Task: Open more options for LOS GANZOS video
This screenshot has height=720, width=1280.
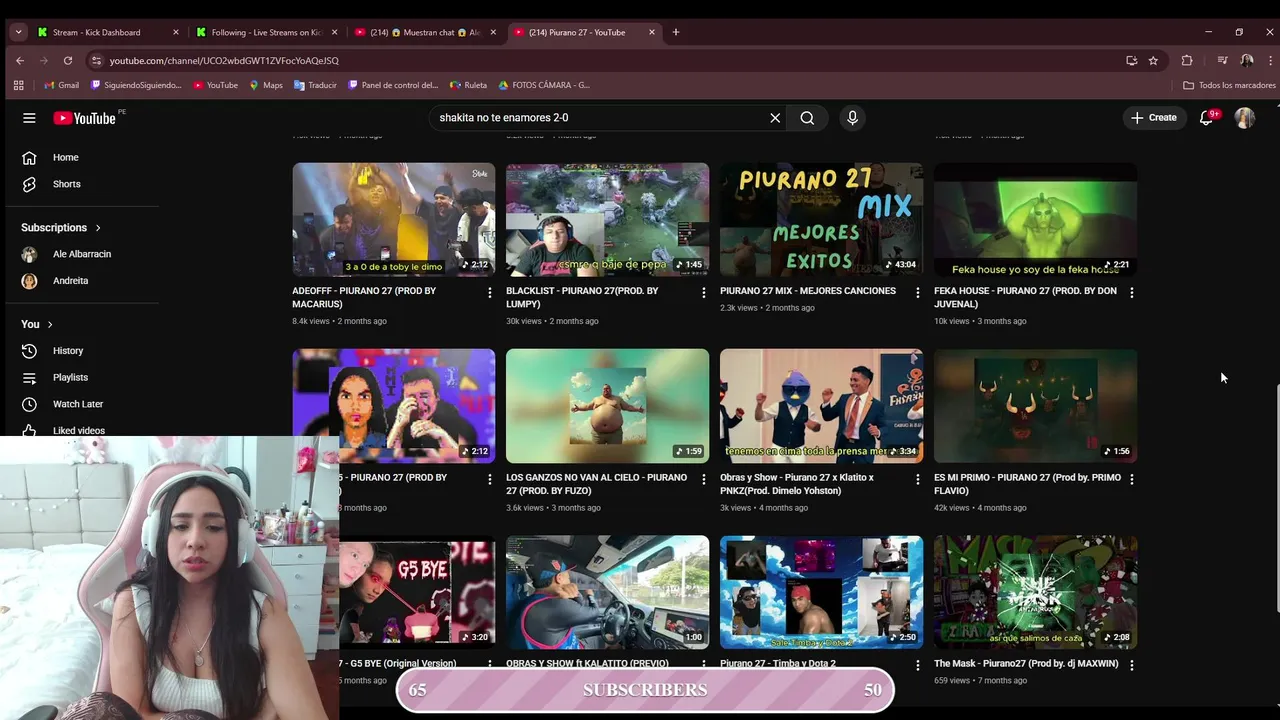Action: (703, 479)
